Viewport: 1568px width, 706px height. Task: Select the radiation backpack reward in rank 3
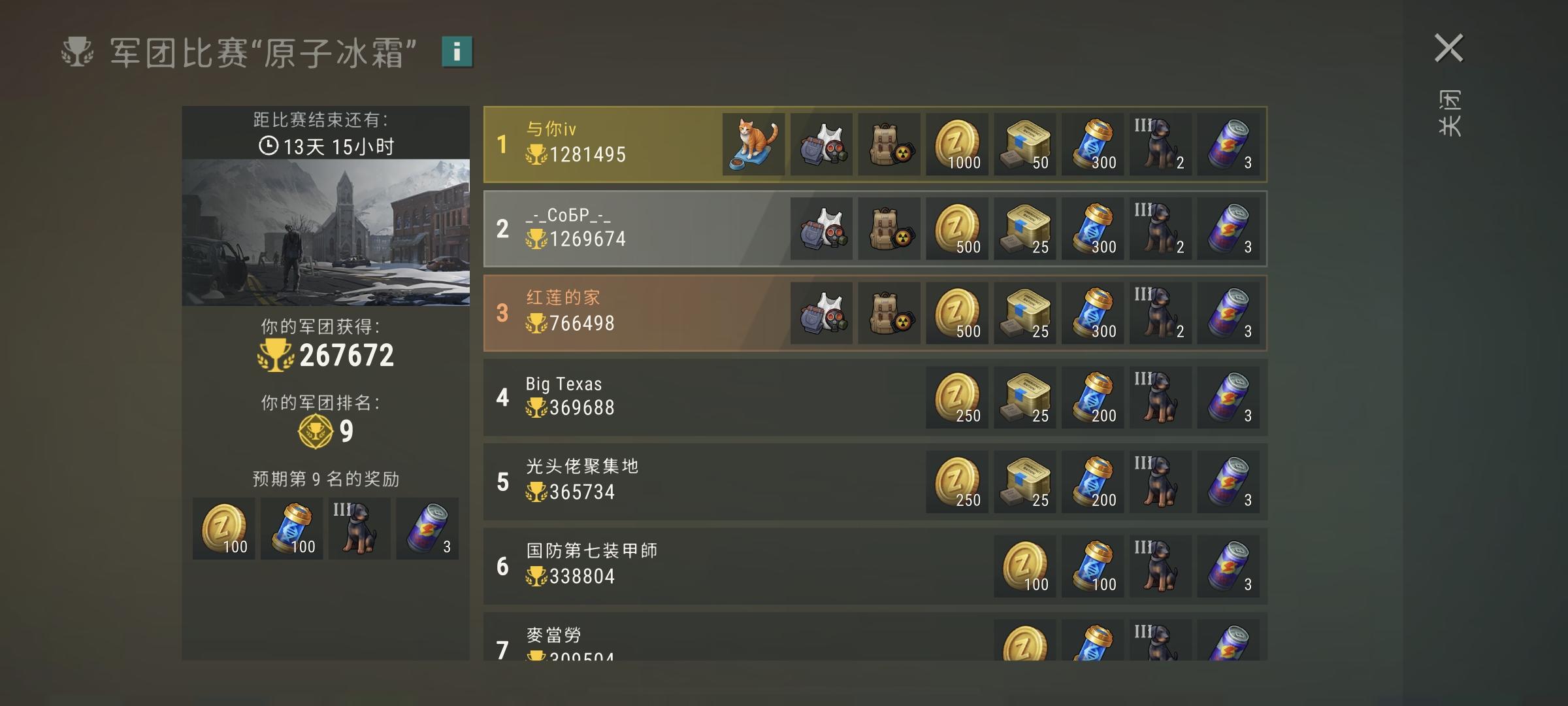point(889,313)
